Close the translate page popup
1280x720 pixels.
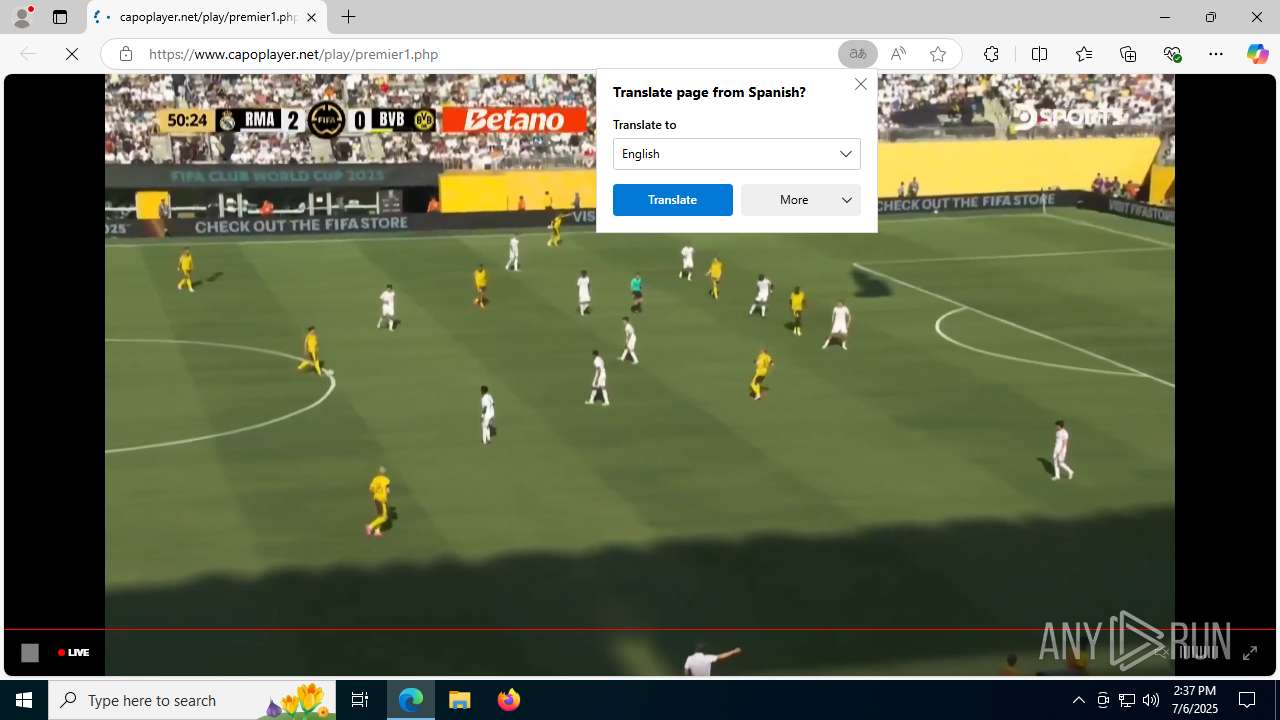click(x=861, y=84)
